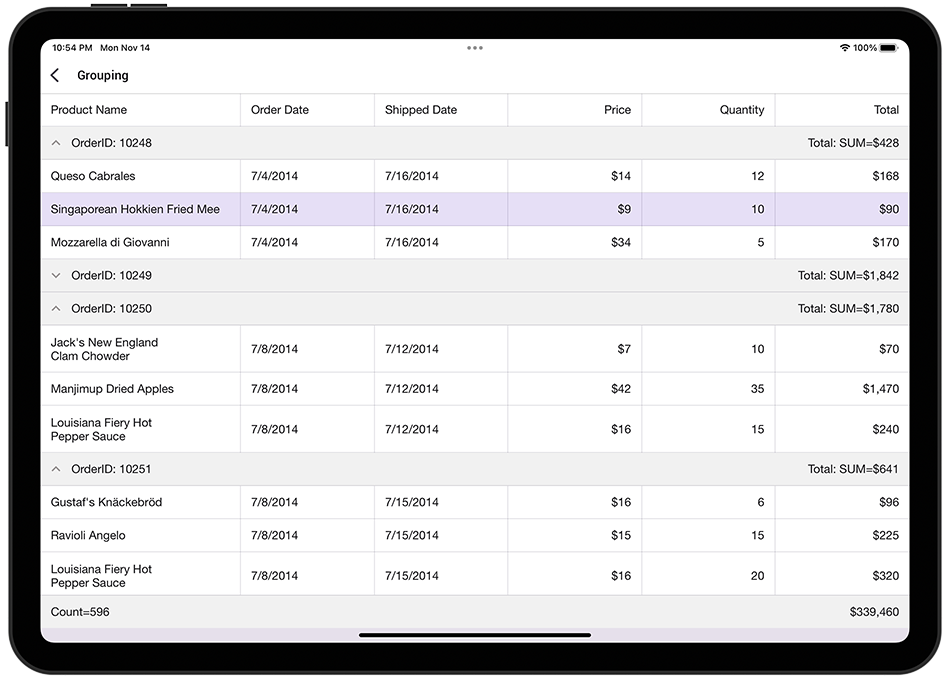This screenshot has width=950, height=681.
Task: Collapse the OrderID: 10250 group
Action: point(55,308)
